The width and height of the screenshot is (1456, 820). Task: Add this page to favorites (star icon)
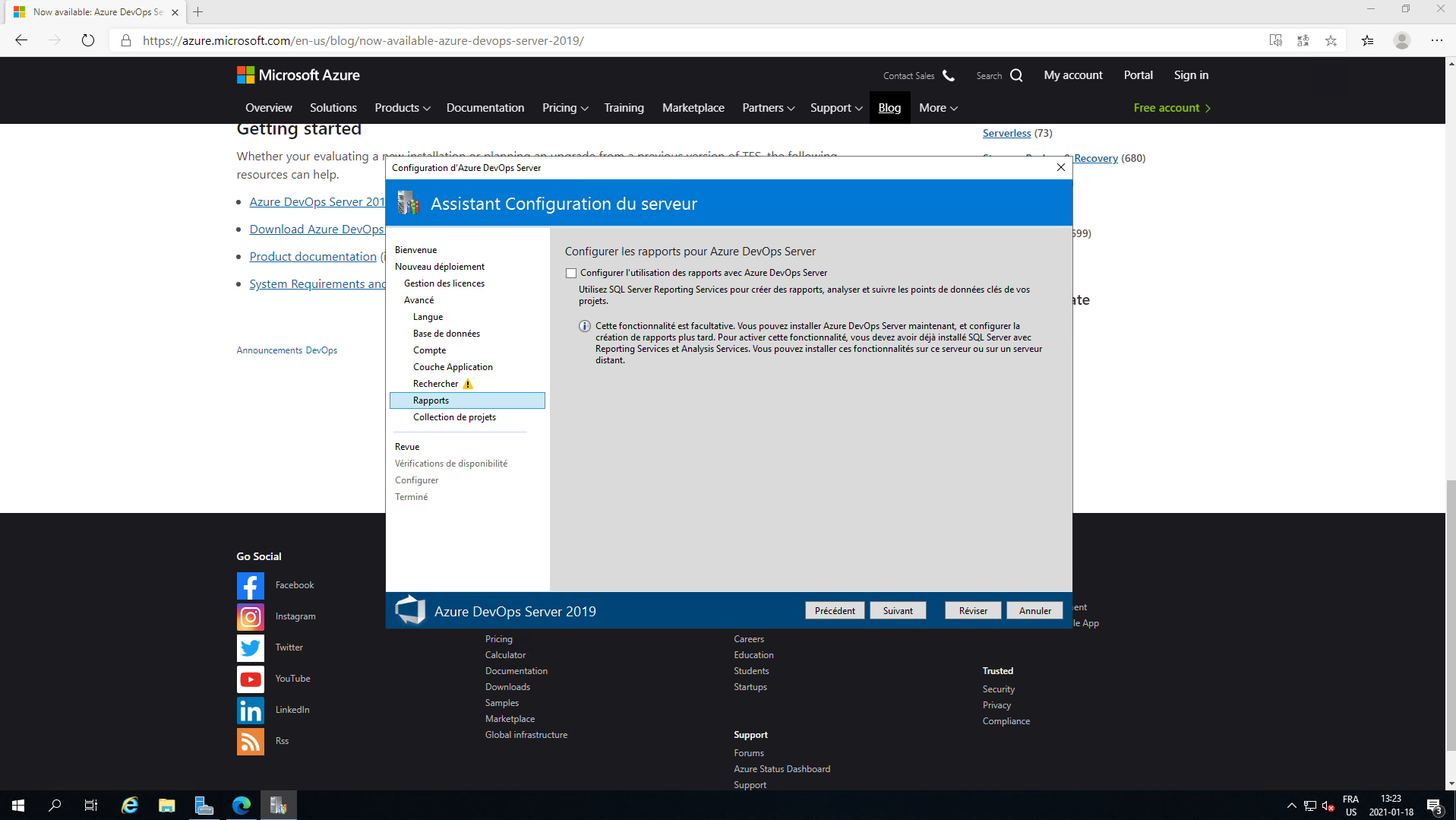coord(1331,40)
